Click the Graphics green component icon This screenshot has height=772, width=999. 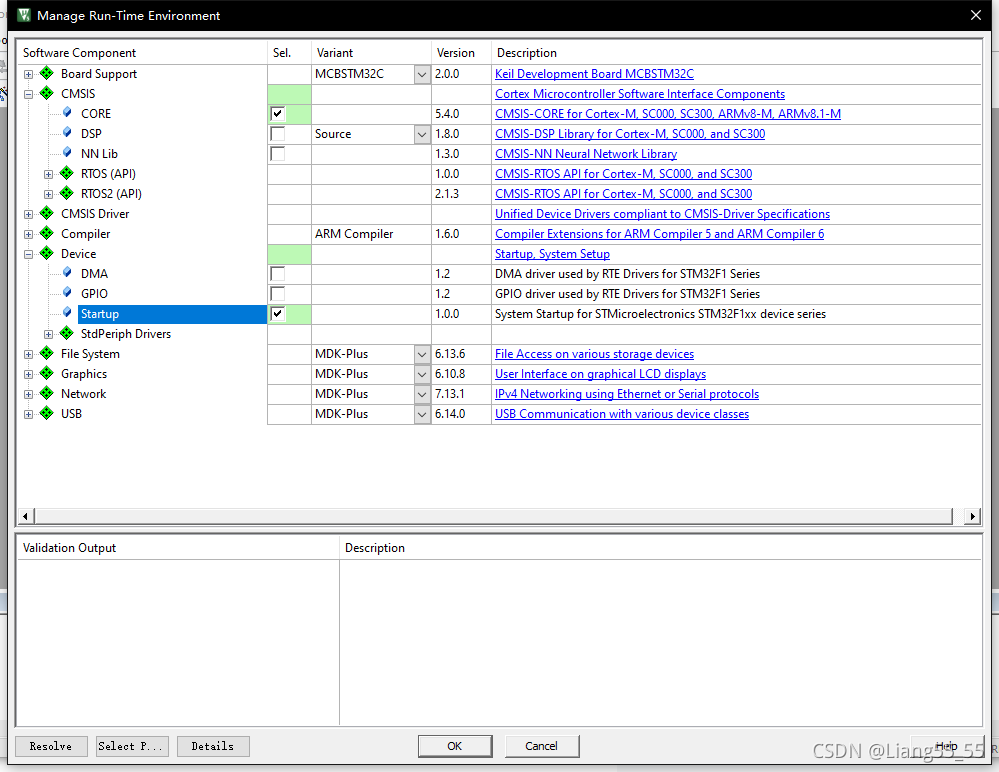click(47, 373)
